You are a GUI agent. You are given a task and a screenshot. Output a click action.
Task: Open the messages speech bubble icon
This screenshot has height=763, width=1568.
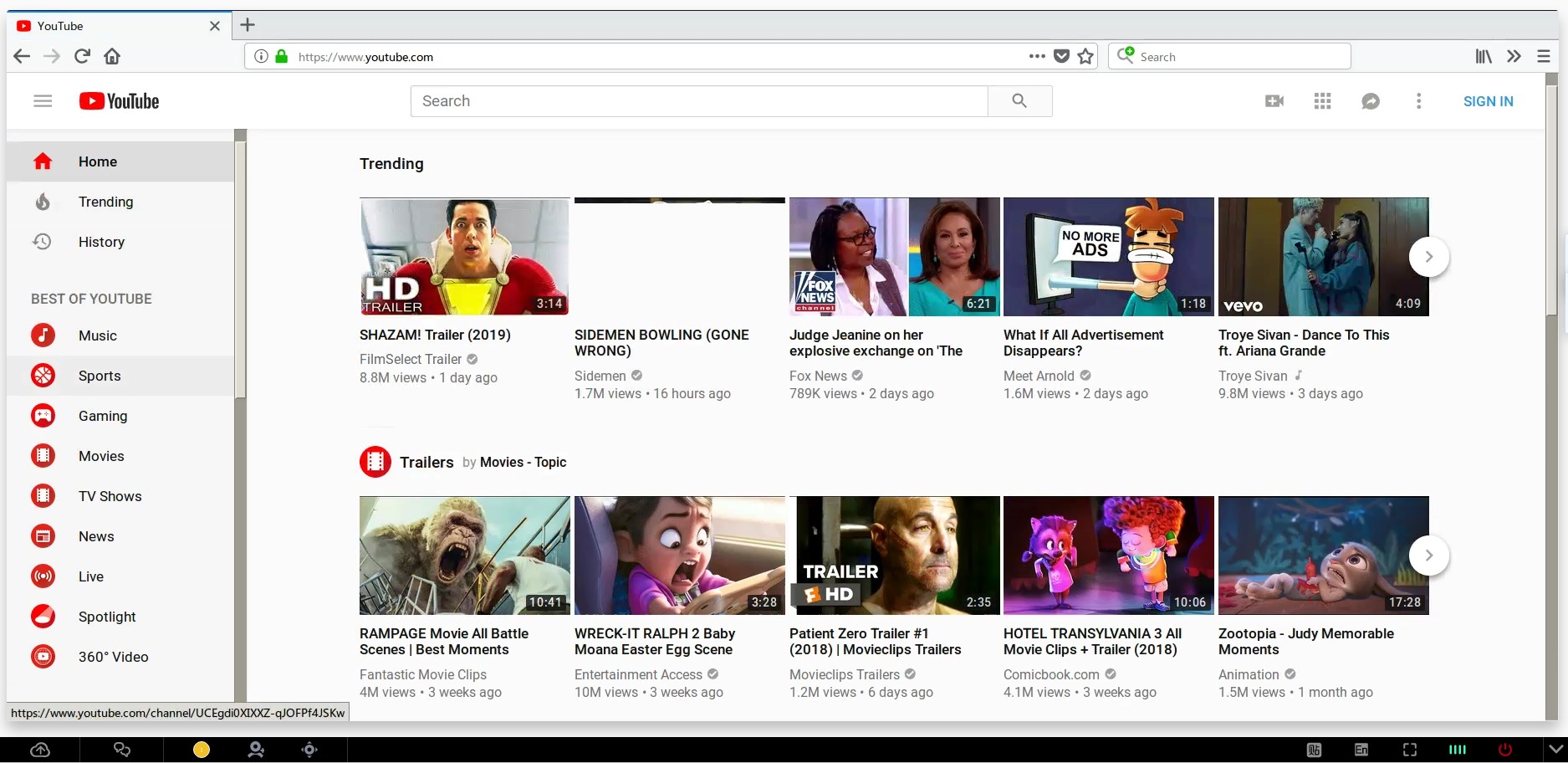coord(1370,101)
